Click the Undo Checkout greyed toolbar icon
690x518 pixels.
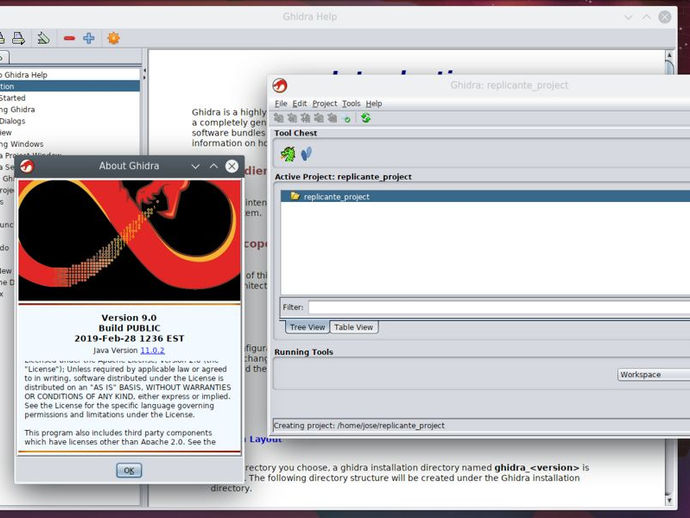(332, 118)
